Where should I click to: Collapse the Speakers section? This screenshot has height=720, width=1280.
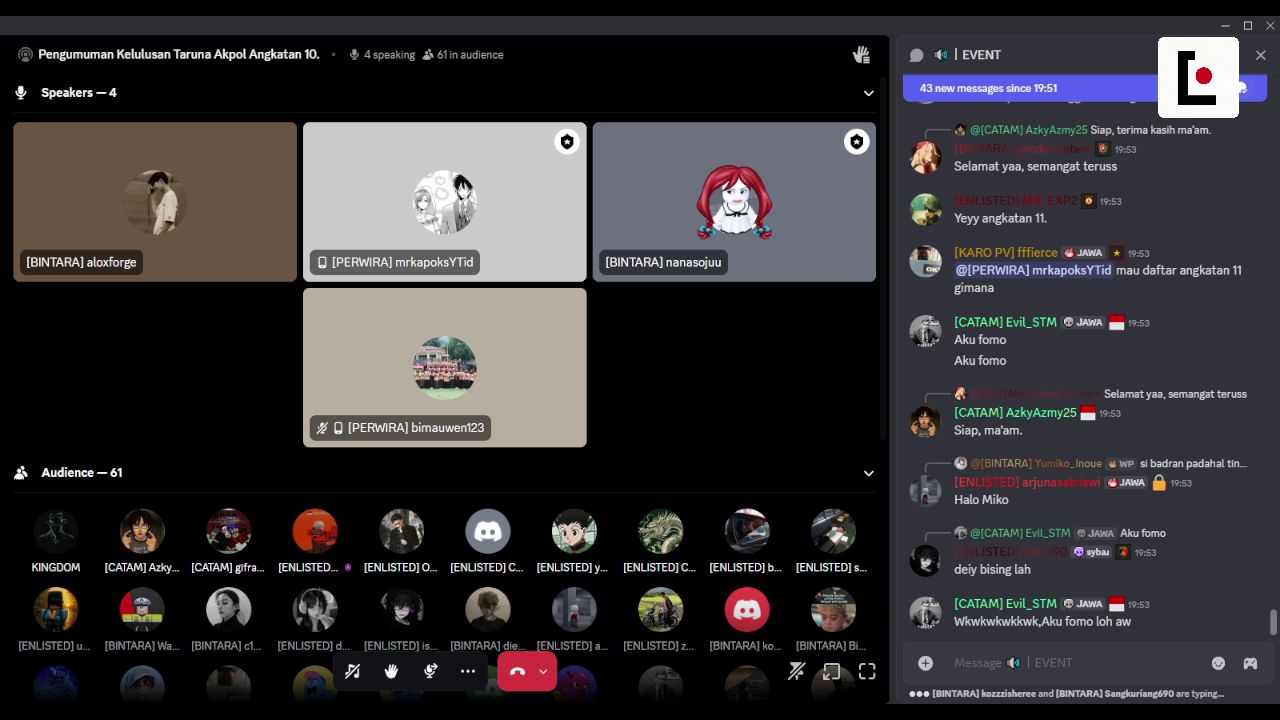868,93
